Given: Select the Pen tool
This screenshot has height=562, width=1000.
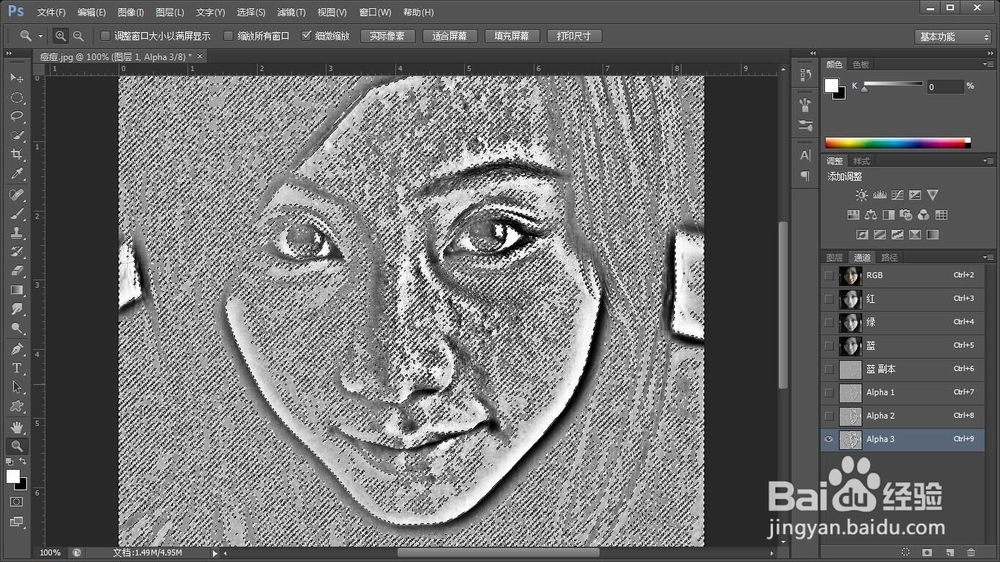Looking at the screenshot, I should [17, 349].
